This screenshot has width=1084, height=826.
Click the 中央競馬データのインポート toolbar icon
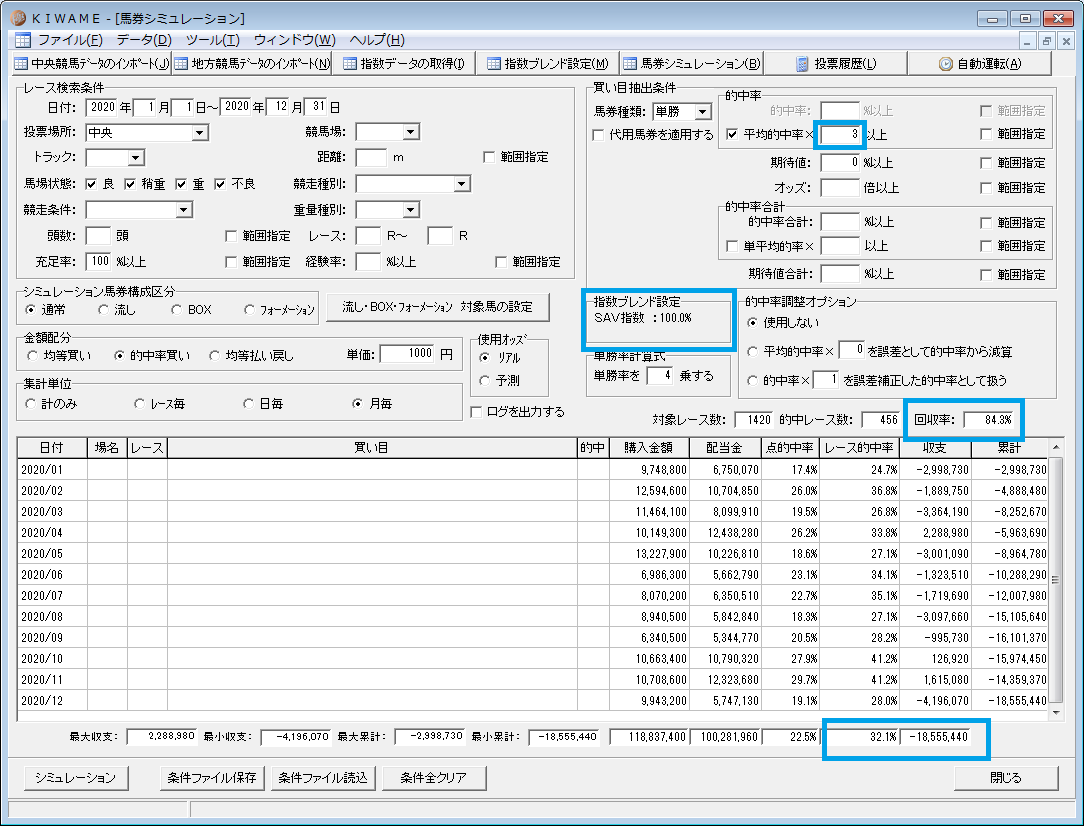pyautogui.click(x=21, y=64)
